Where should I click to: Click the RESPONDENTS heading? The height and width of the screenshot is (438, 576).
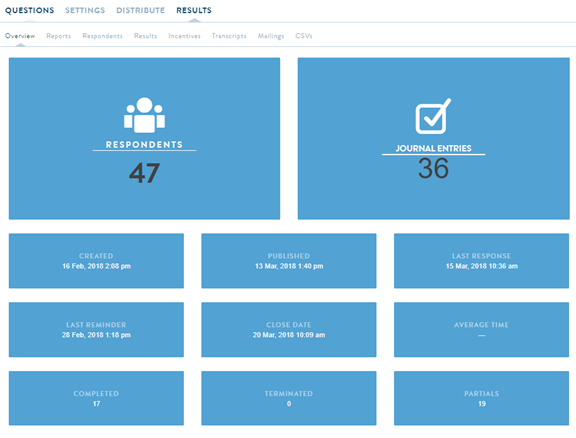(x=144, y=144)
